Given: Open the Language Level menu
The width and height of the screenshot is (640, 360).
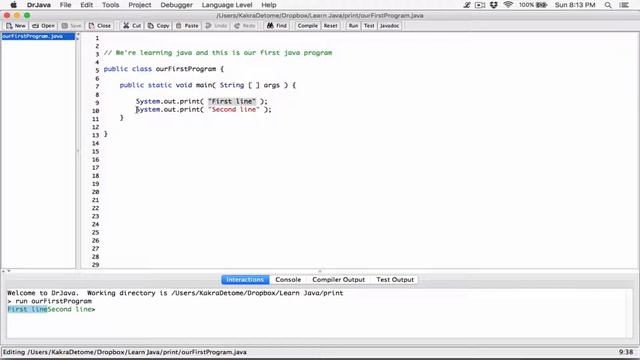Looking at the screenshot, I should tap(227, 5).
